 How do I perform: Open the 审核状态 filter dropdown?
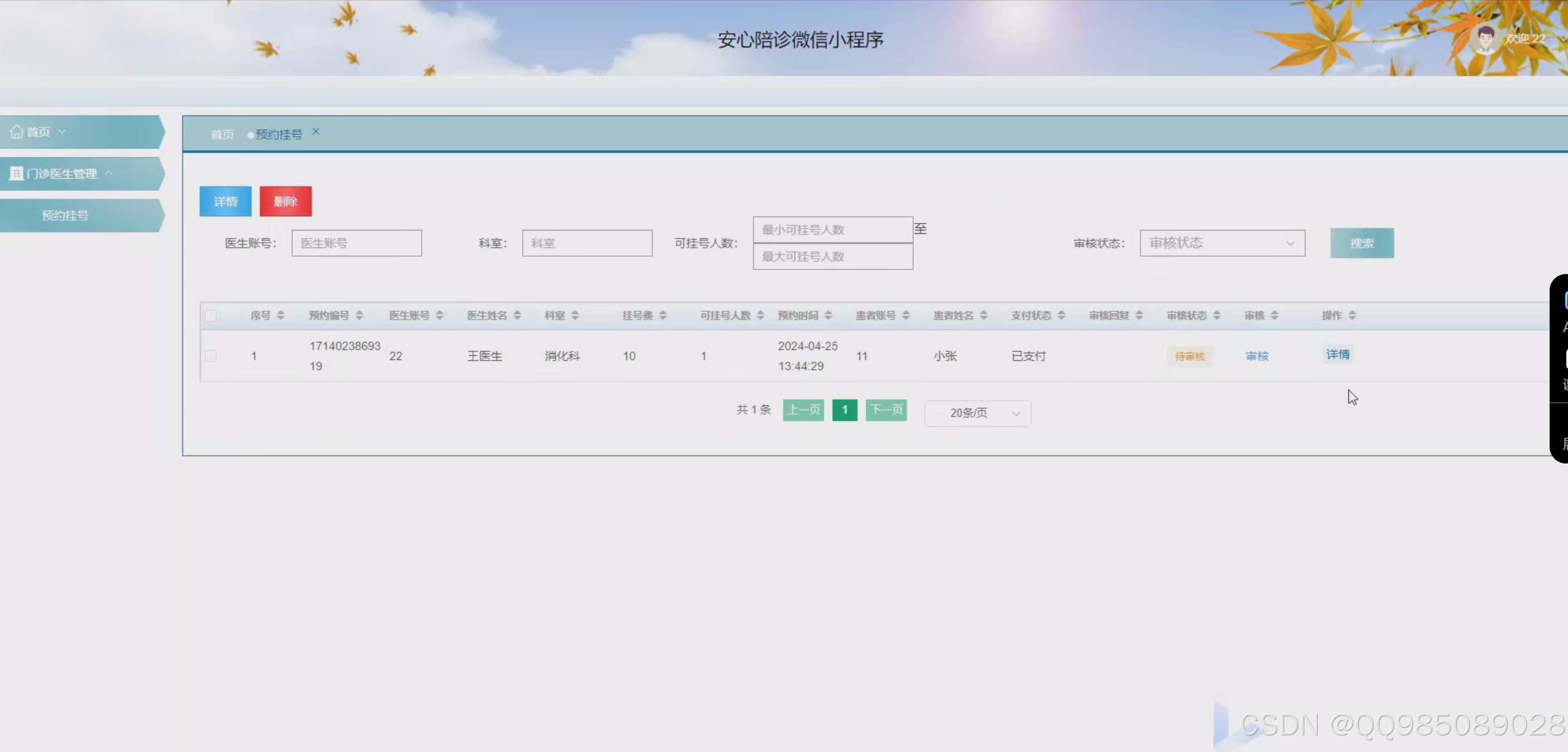(1221, 243)
